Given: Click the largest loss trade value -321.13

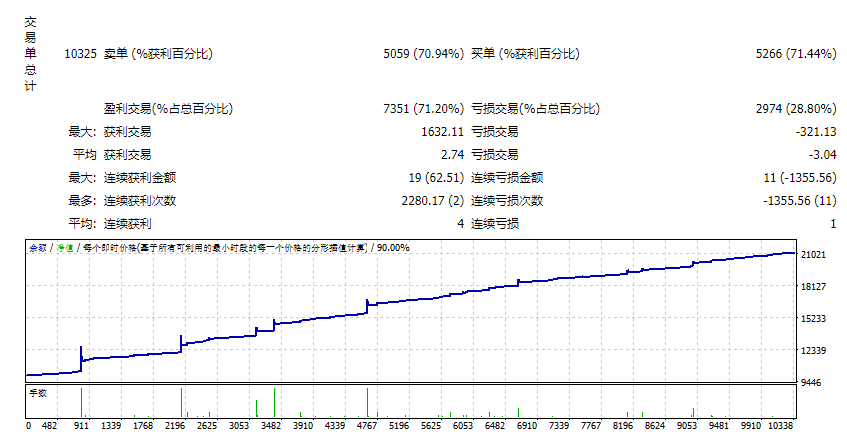Looking at the screenshot, I should [x=816, y=132].
